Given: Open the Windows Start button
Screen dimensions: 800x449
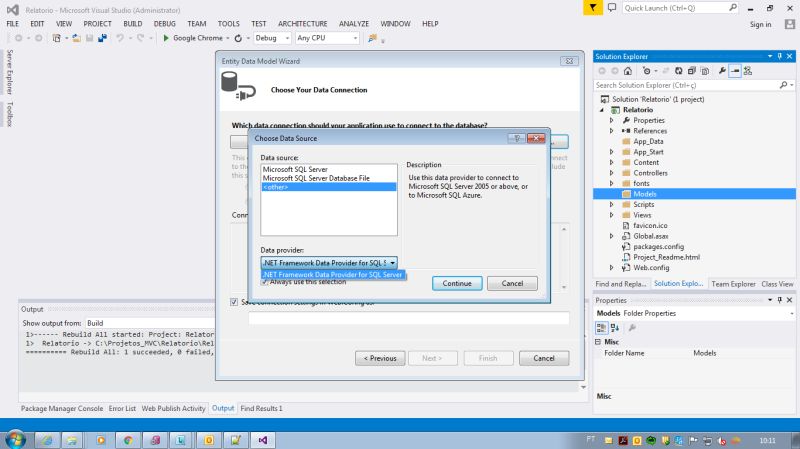Looking at the screenshot, I should (15, 439).
